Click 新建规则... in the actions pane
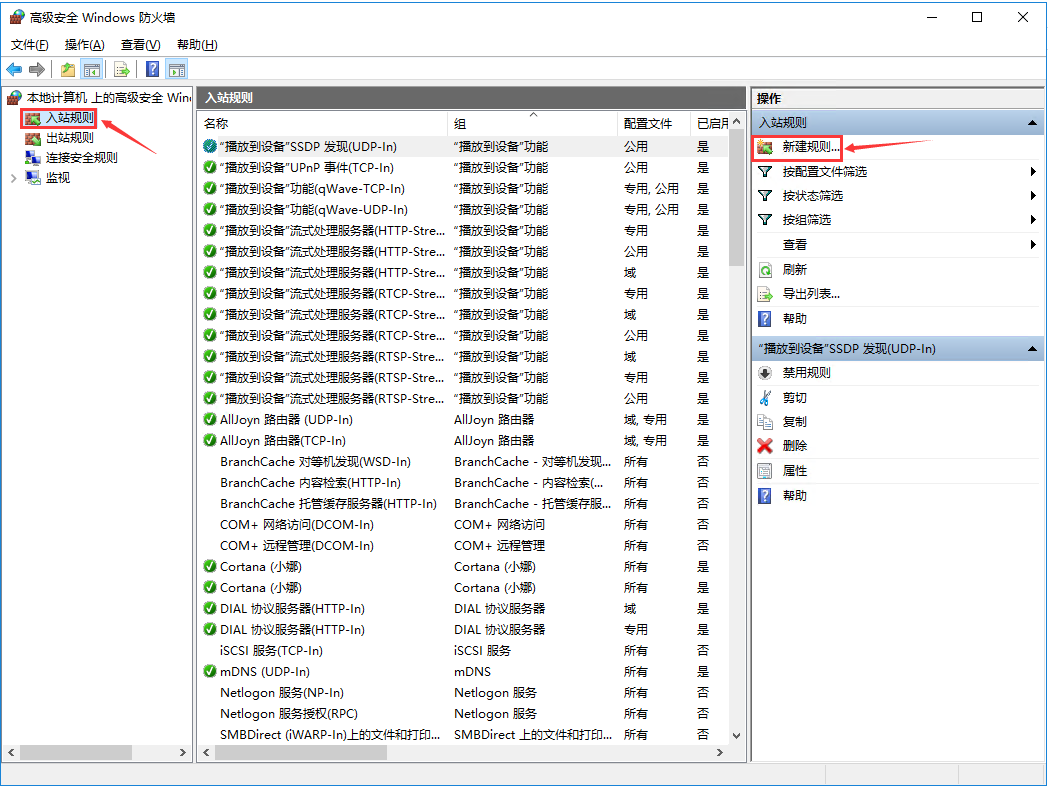The width and height of the screenshot is (1048, 788). point(811,147)
